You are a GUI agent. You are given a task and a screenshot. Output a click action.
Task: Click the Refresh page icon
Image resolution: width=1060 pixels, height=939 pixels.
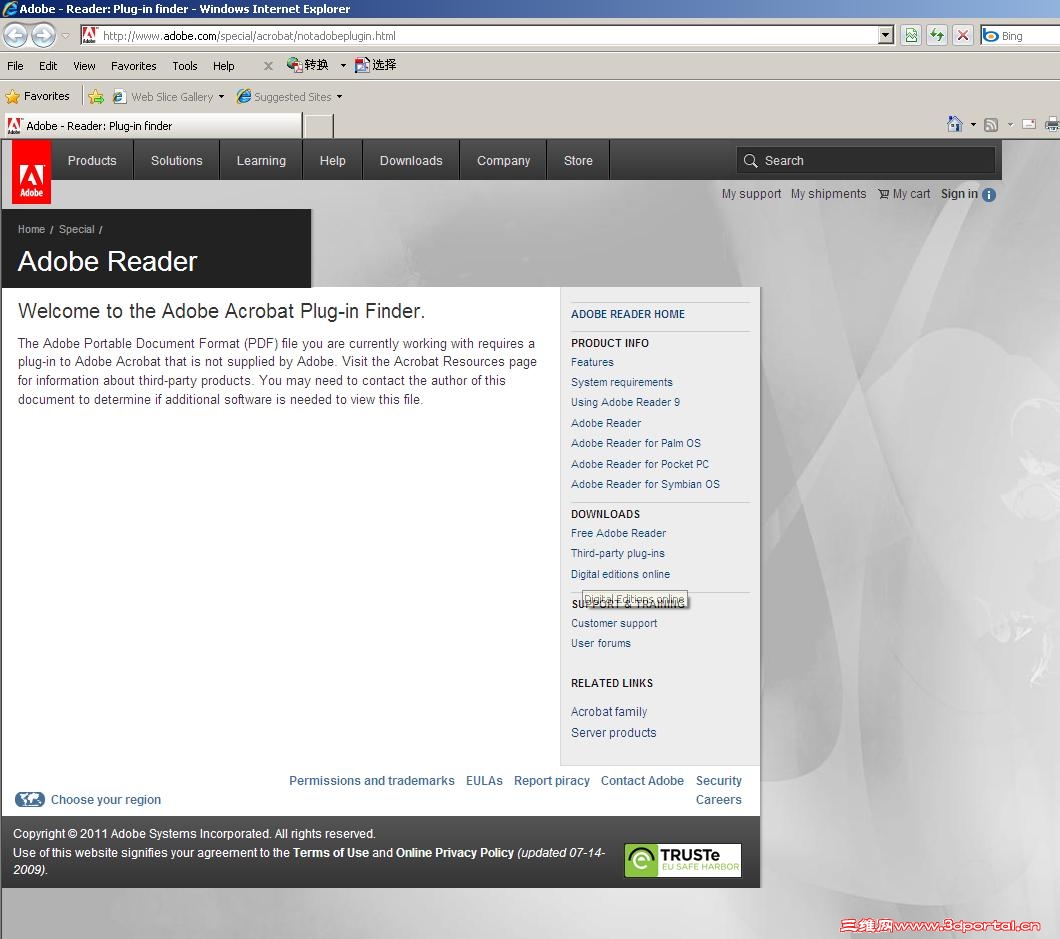(x=937, y=35)
